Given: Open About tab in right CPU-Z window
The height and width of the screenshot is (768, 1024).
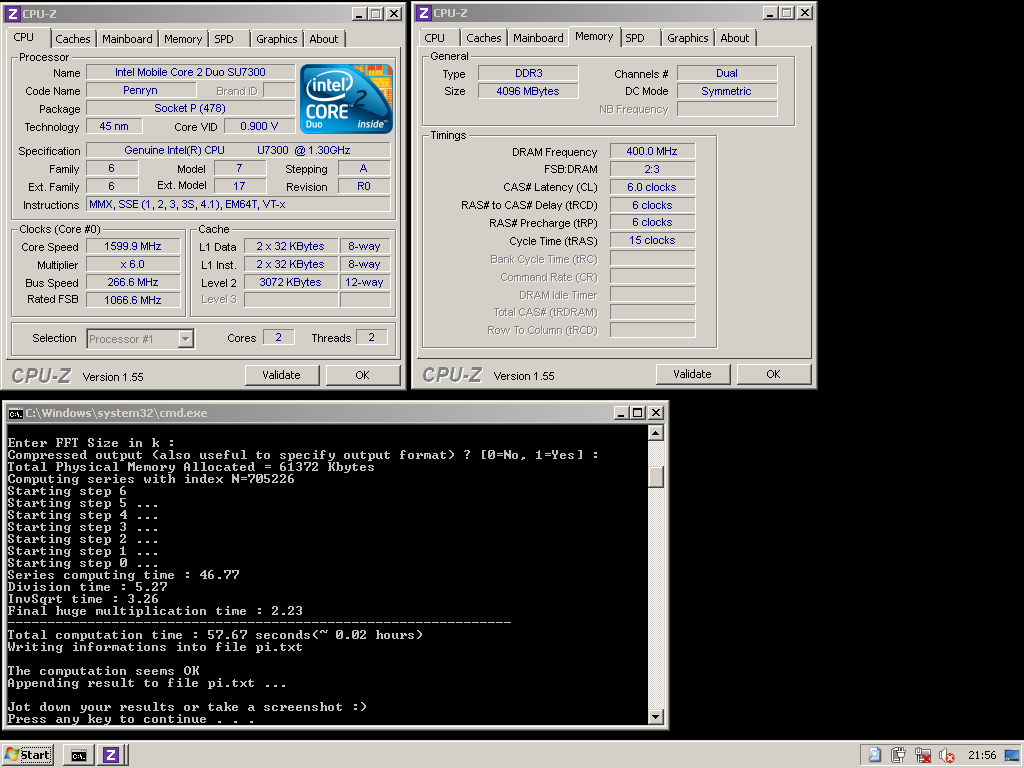Looking at the screenshot, I should pos(735,38).
